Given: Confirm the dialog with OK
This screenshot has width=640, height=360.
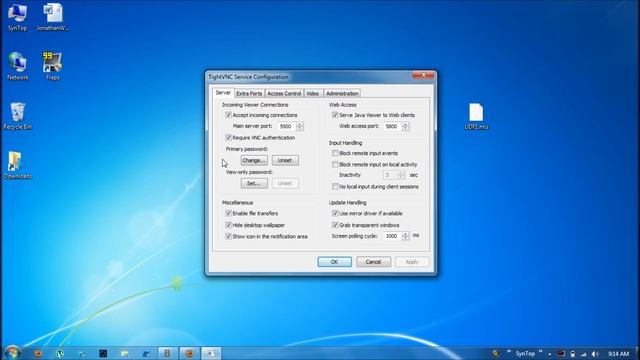Looking at the screenshot, I should click(x=334, y=262).
